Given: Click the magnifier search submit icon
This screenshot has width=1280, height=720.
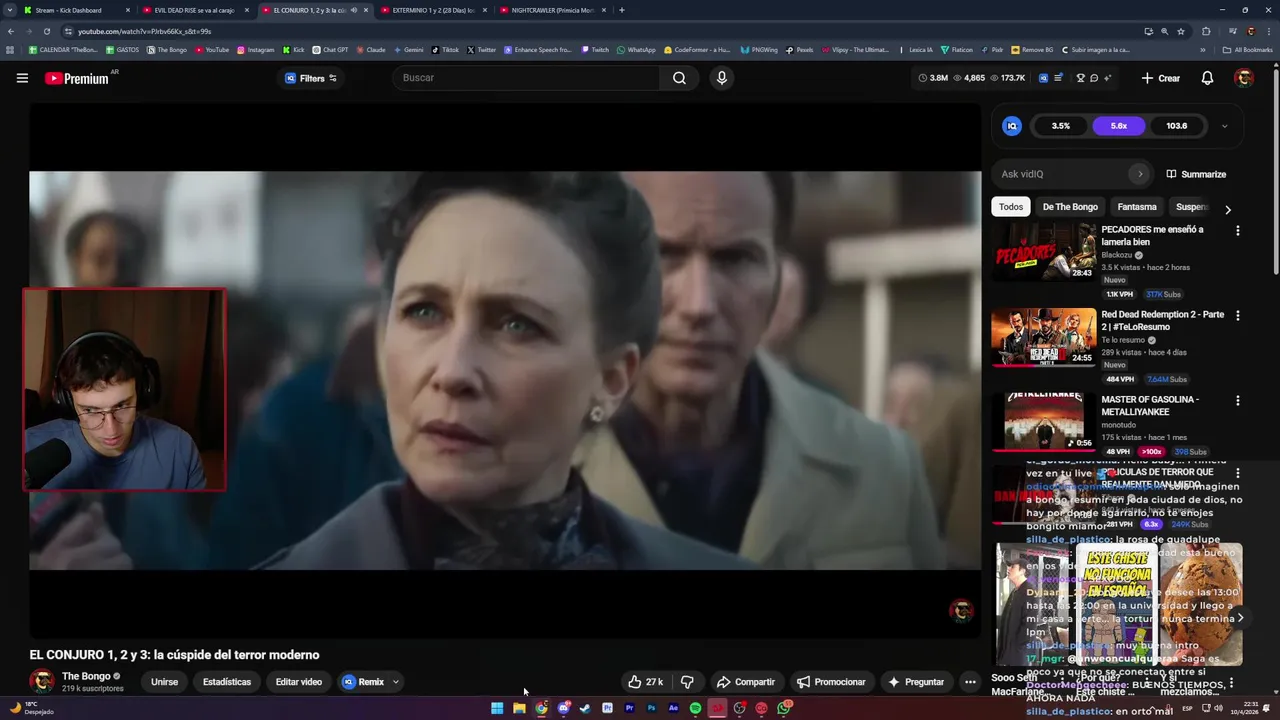Looking at the screenshot, I should click(679, 78).
